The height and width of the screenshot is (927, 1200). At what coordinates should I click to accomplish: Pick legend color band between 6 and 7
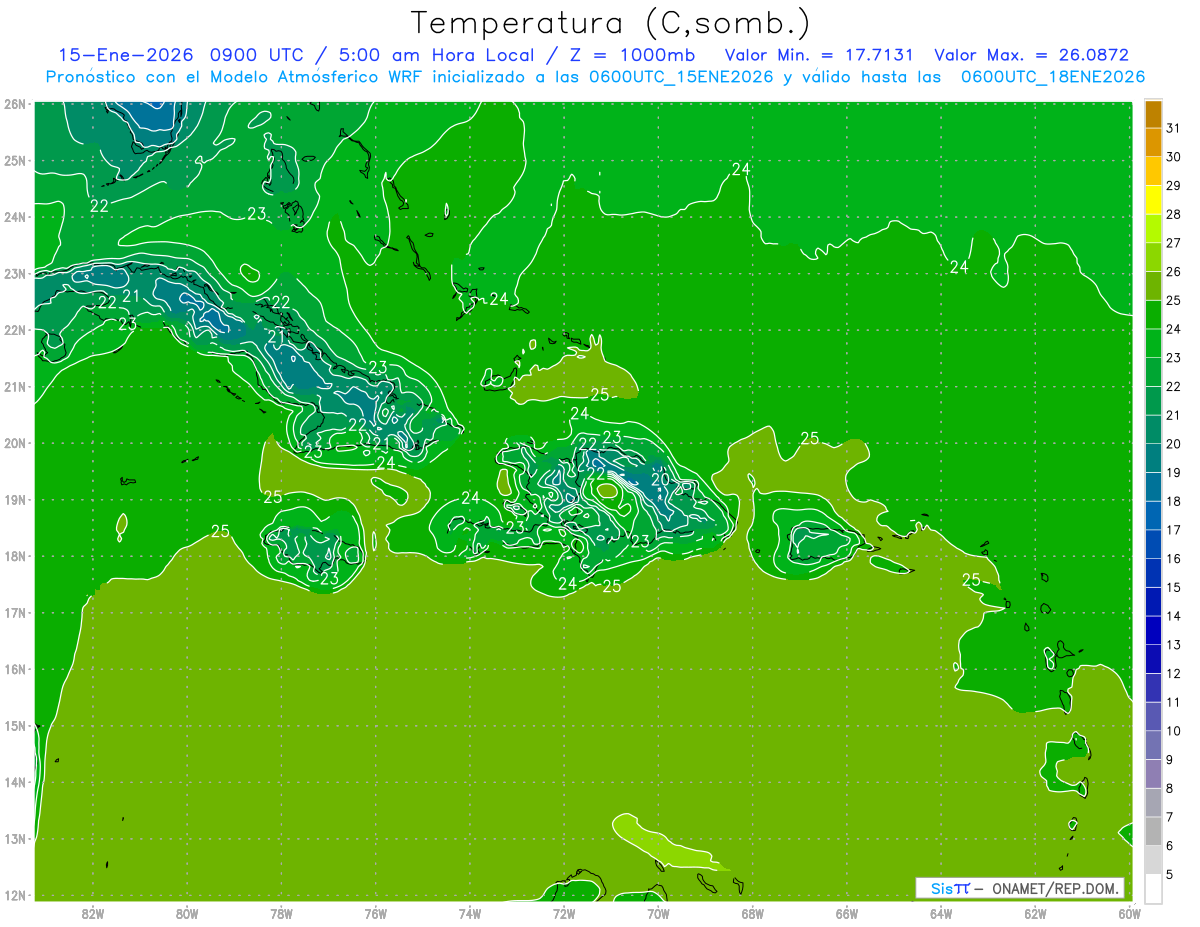tap(1153, 831)
